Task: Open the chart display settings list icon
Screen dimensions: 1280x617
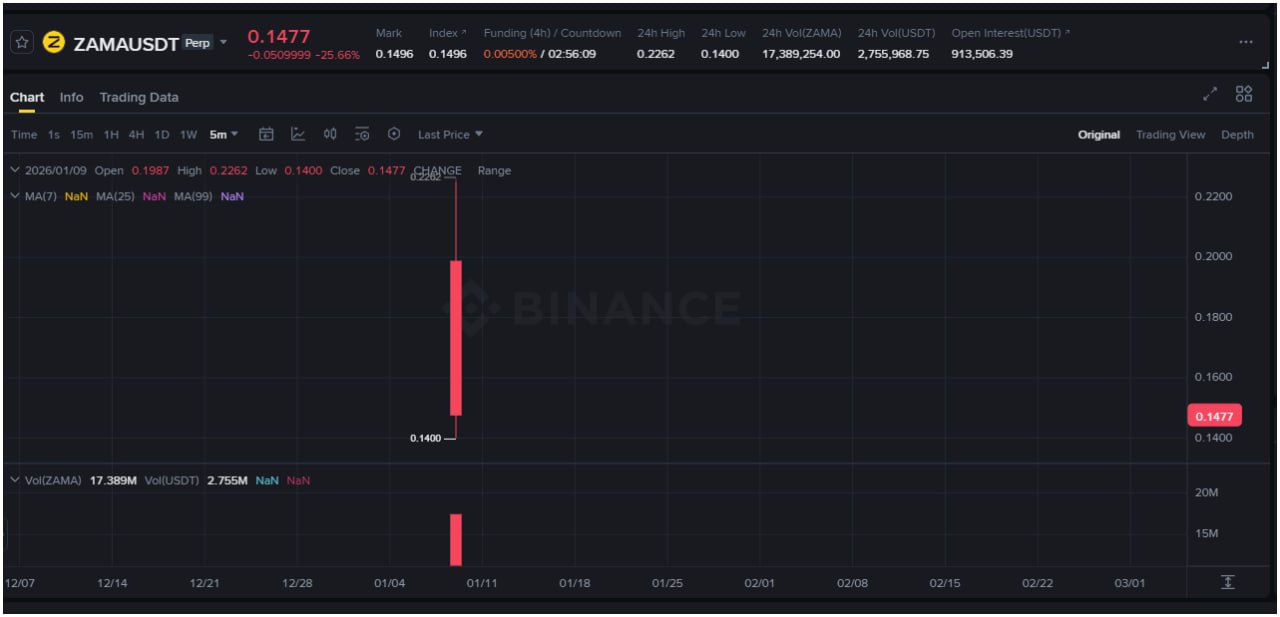Action: [x=362, y=134]
